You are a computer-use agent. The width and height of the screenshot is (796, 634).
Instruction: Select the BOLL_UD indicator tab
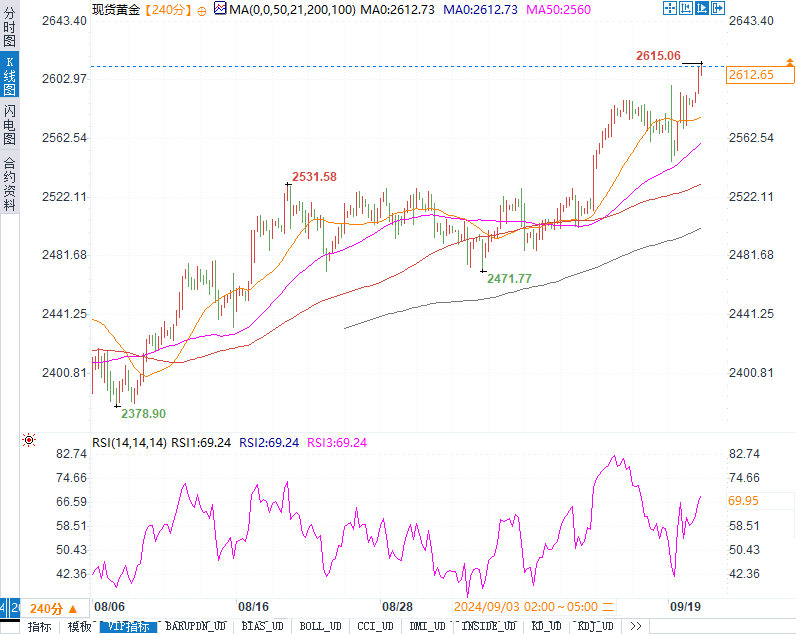[320, 626]
